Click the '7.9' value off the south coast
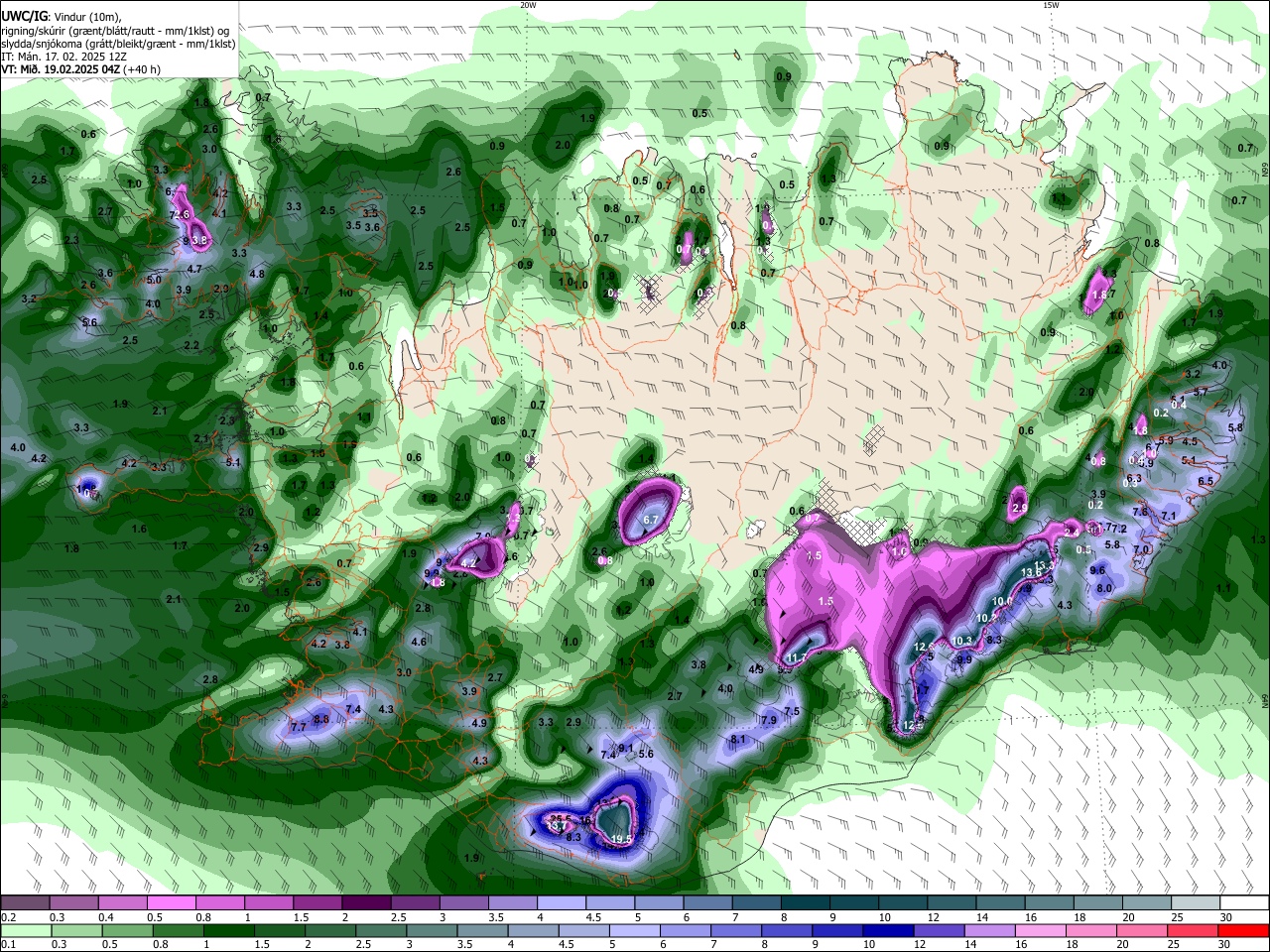Viewport: 1270px width, 952px height. pyautogui.click(x=769, y=720)
